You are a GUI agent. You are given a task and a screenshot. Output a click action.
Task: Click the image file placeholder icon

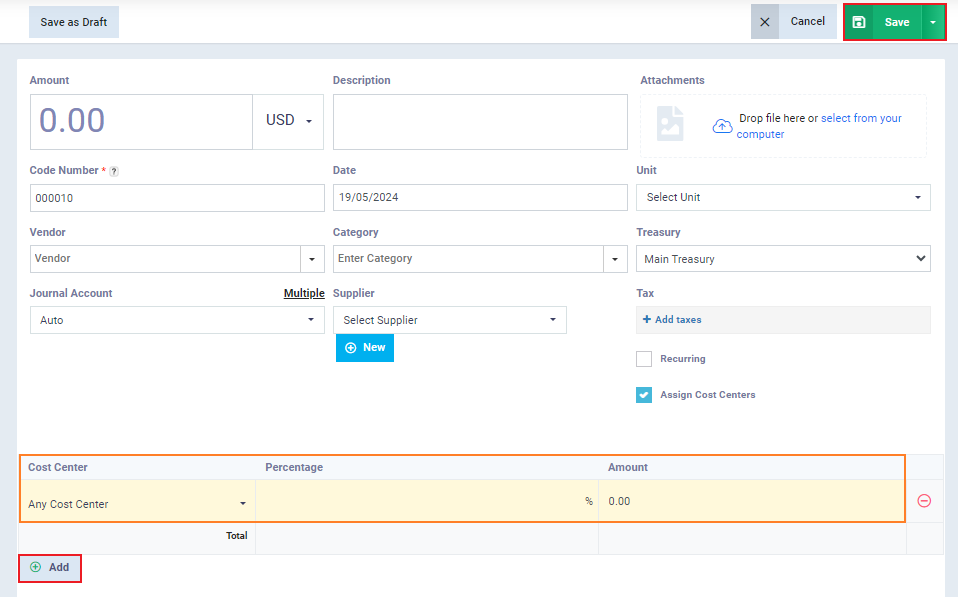(x=670, y=123)
